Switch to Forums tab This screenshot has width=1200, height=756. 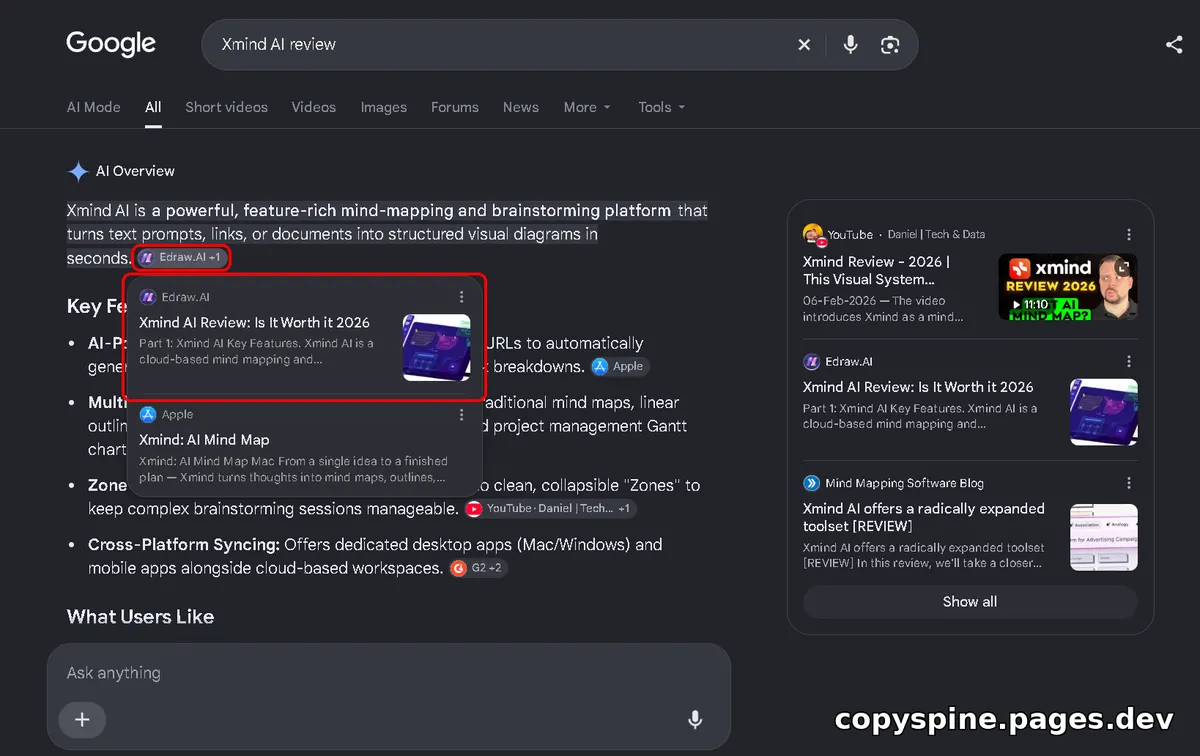[x=455, y=107]
